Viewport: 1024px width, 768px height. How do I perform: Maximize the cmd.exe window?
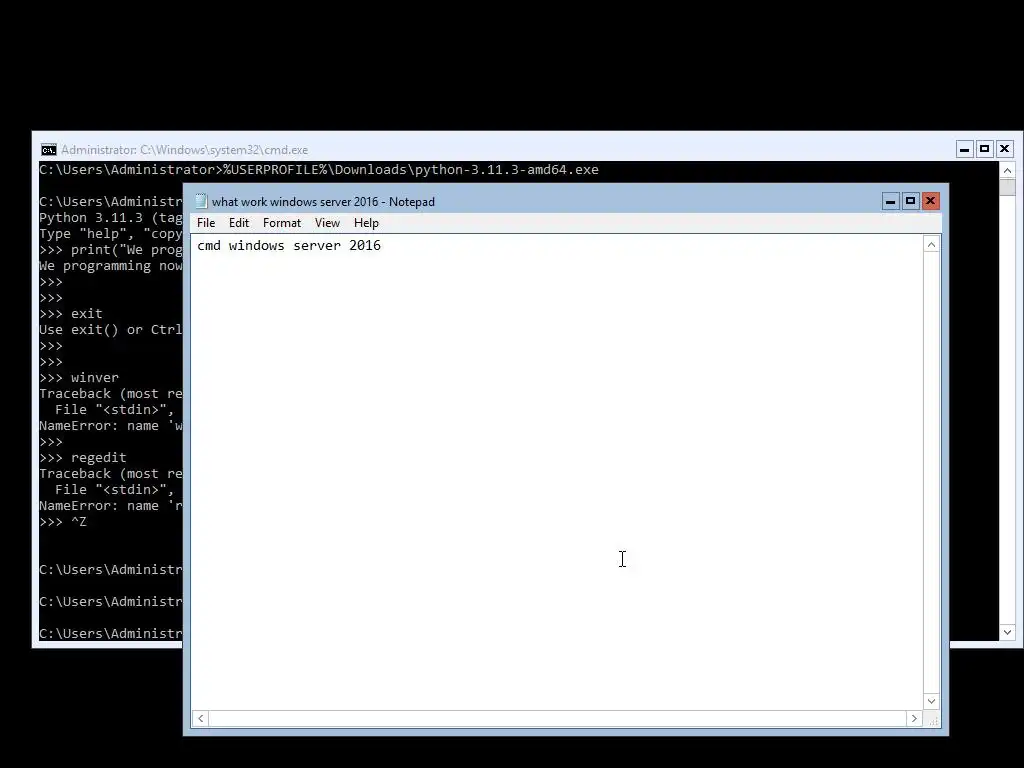pyautogui.click(x=985, y=150)
